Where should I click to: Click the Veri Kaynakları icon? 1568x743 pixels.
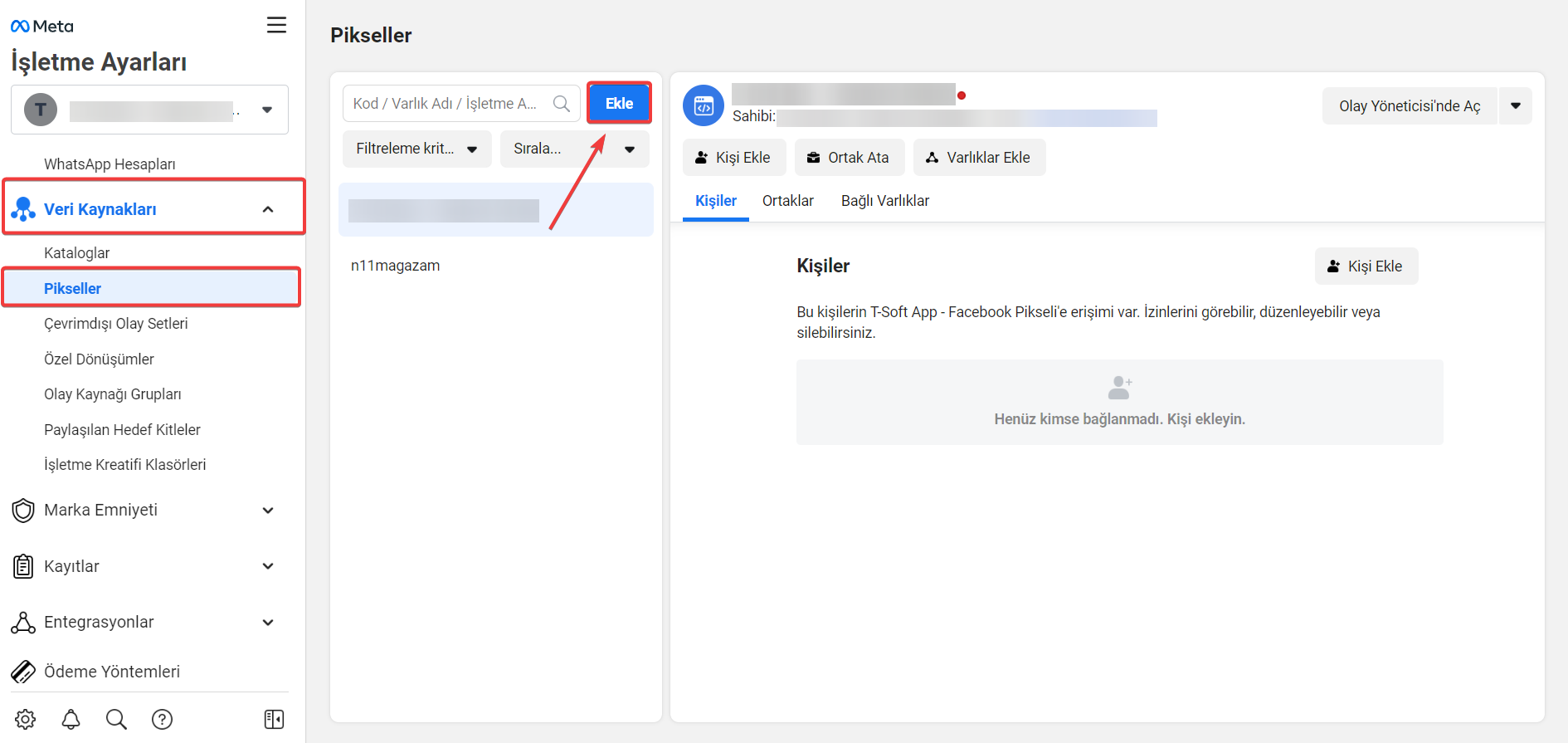point(23,209)
